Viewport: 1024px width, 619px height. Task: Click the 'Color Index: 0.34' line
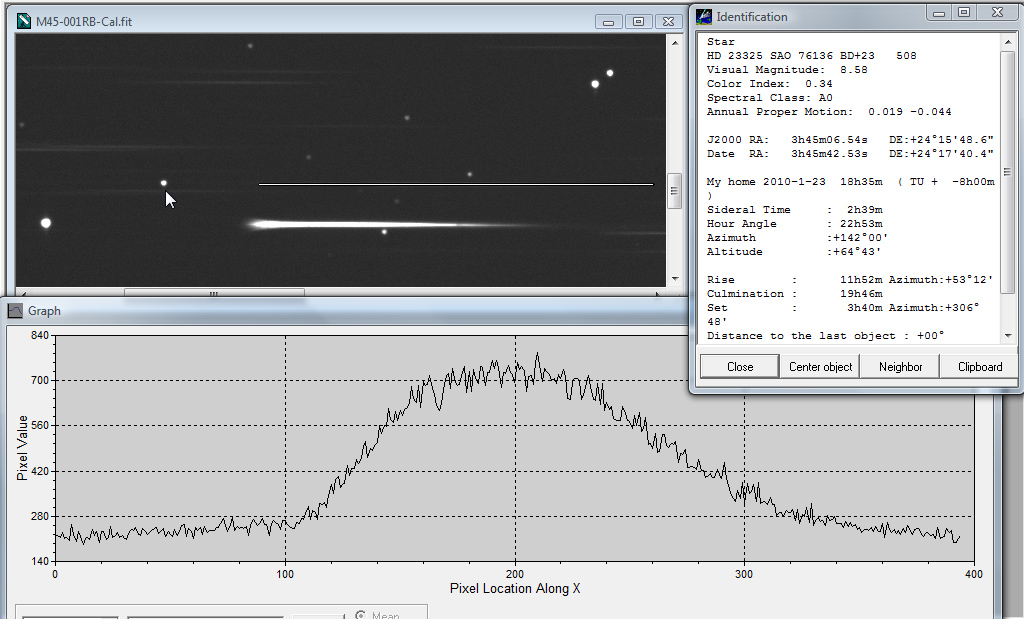coord(769,84)
